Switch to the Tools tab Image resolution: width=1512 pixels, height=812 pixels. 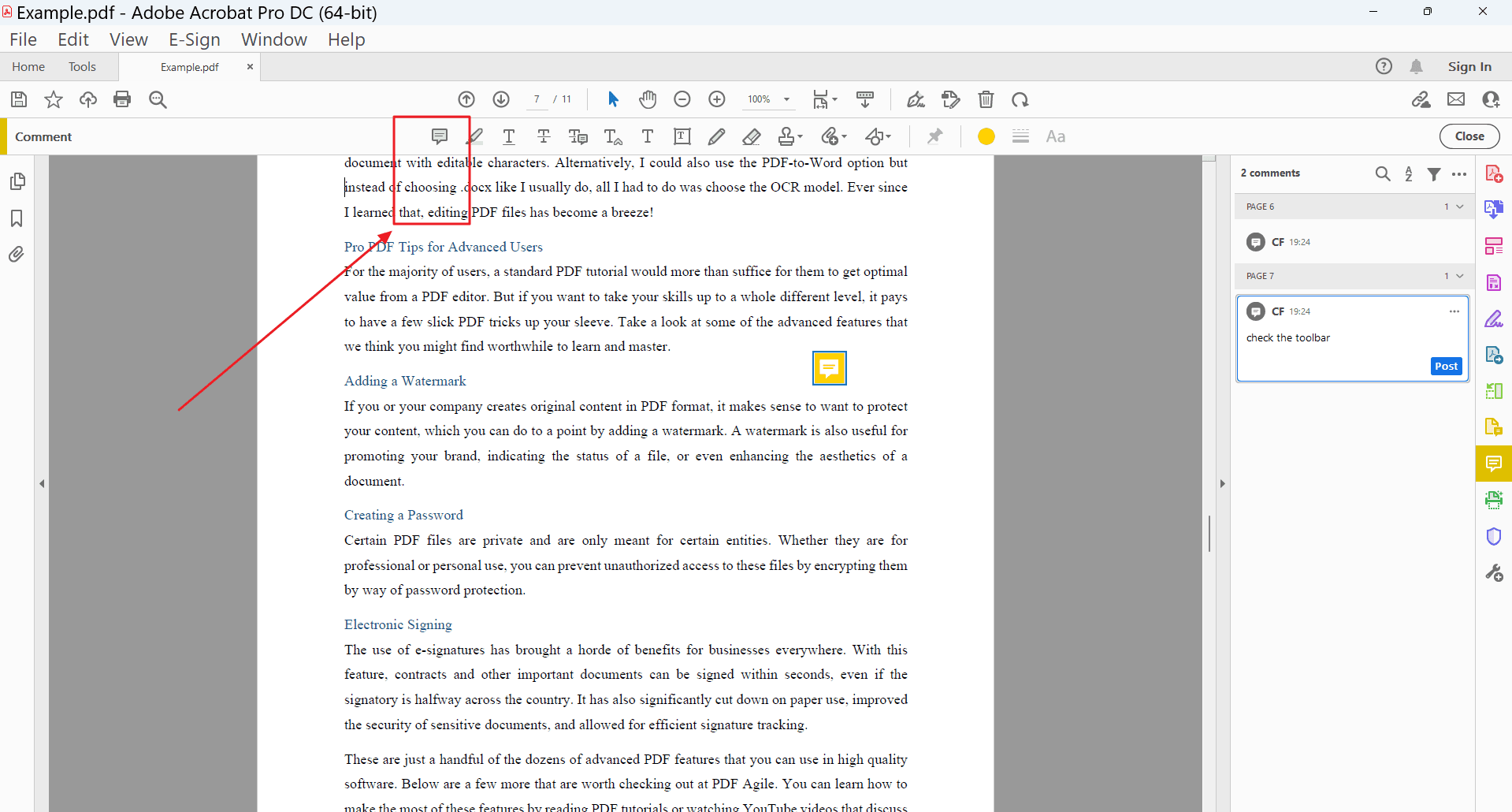pos(82,67)
